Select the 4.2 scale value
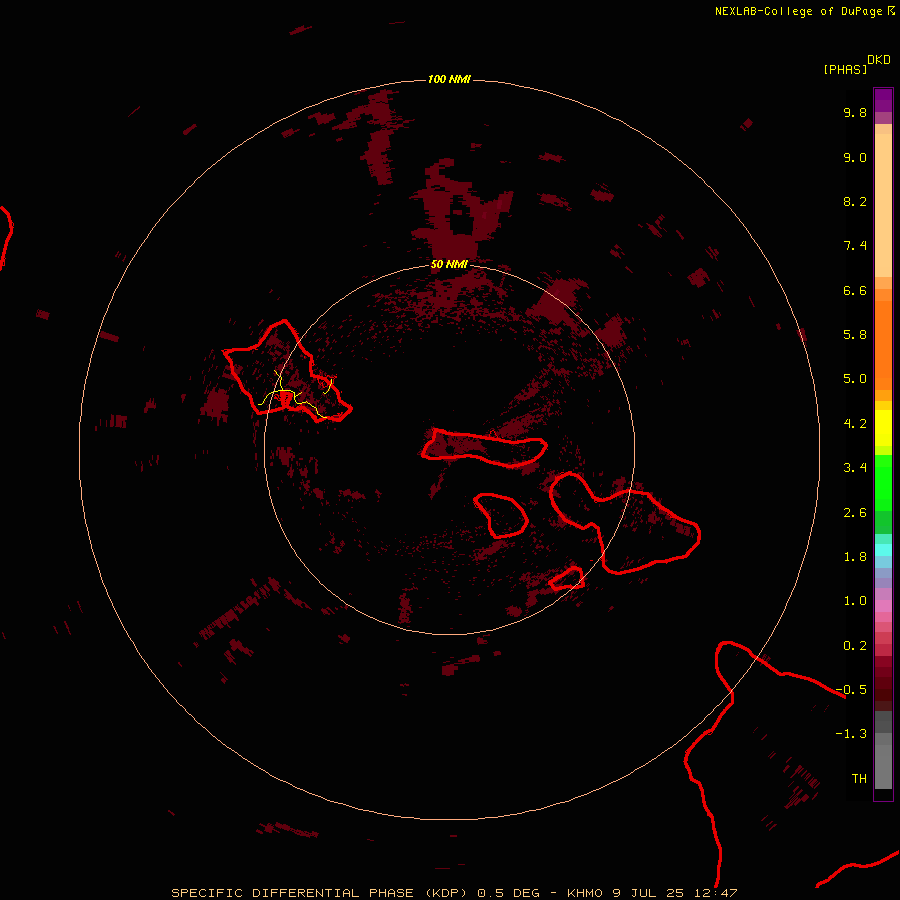900x900 pixels. (x=855, y=424)
